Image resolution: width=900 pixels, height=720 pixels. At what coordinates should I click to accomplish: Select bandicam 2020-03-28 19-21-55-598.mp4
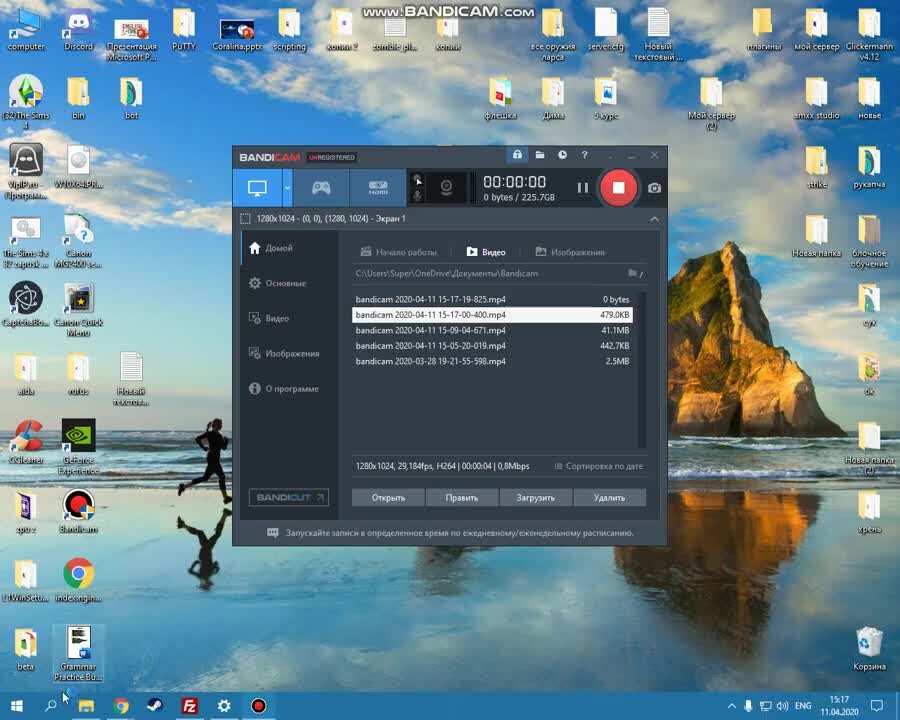pos(492,361)
